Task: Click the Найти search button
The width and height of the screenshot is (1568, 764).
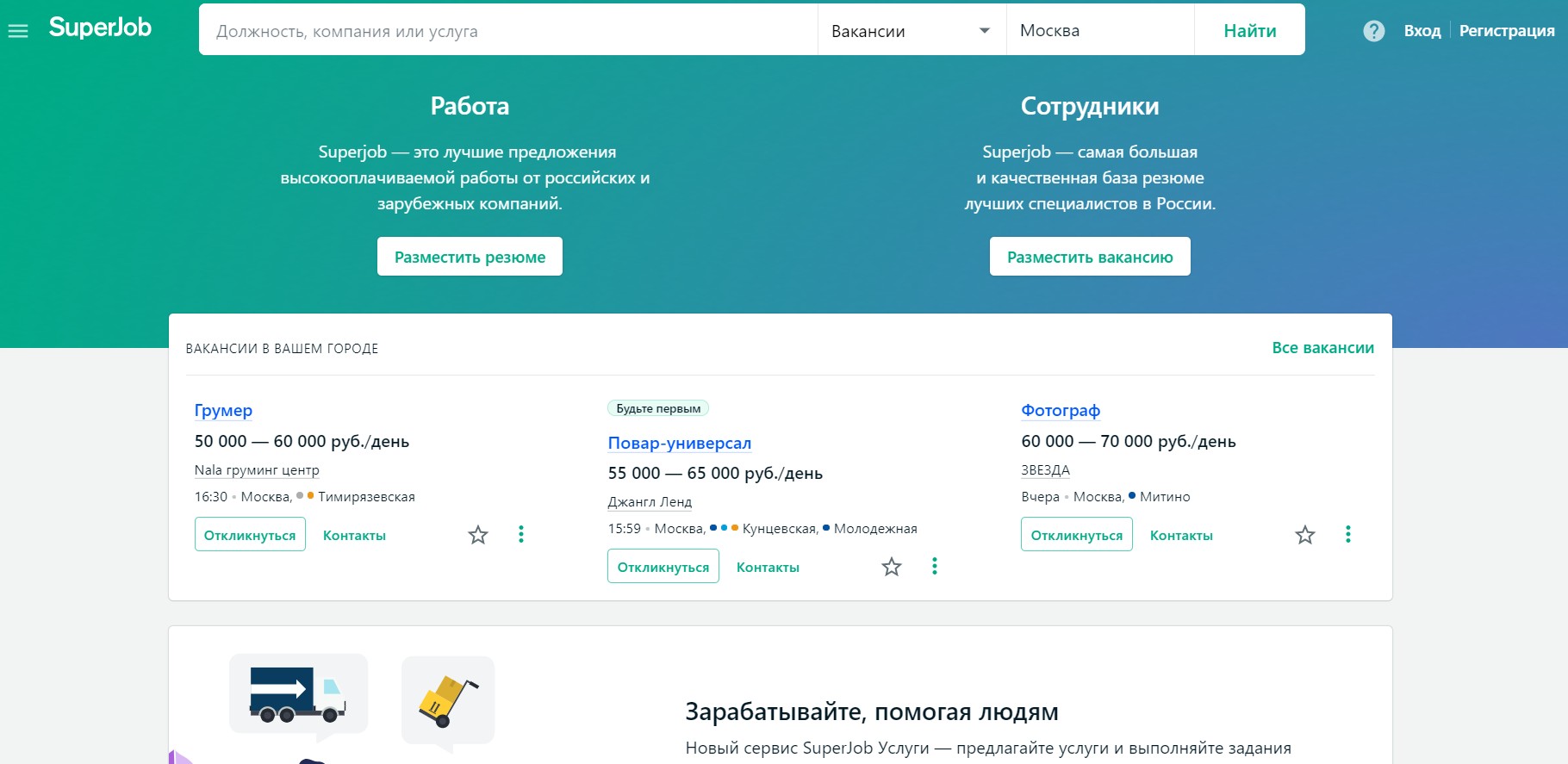Action: [1250, 31]
